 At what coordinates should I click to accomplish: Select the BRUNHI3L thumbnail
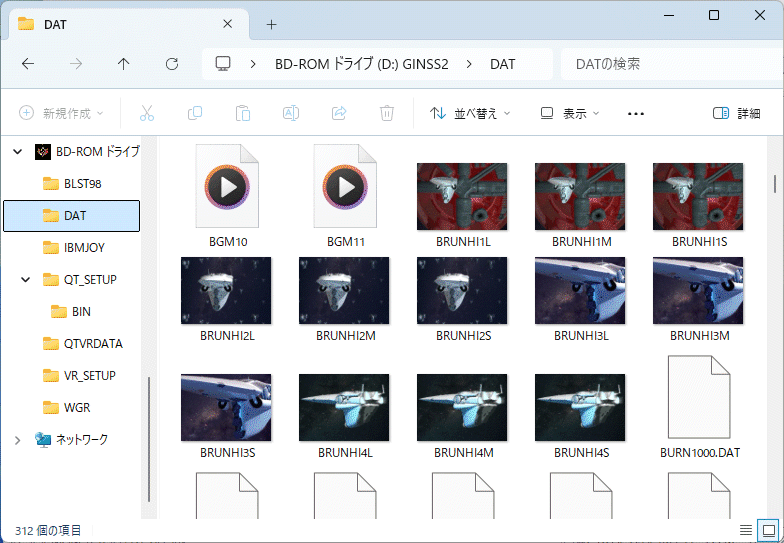pyautogui.click(x=580, y=290)
